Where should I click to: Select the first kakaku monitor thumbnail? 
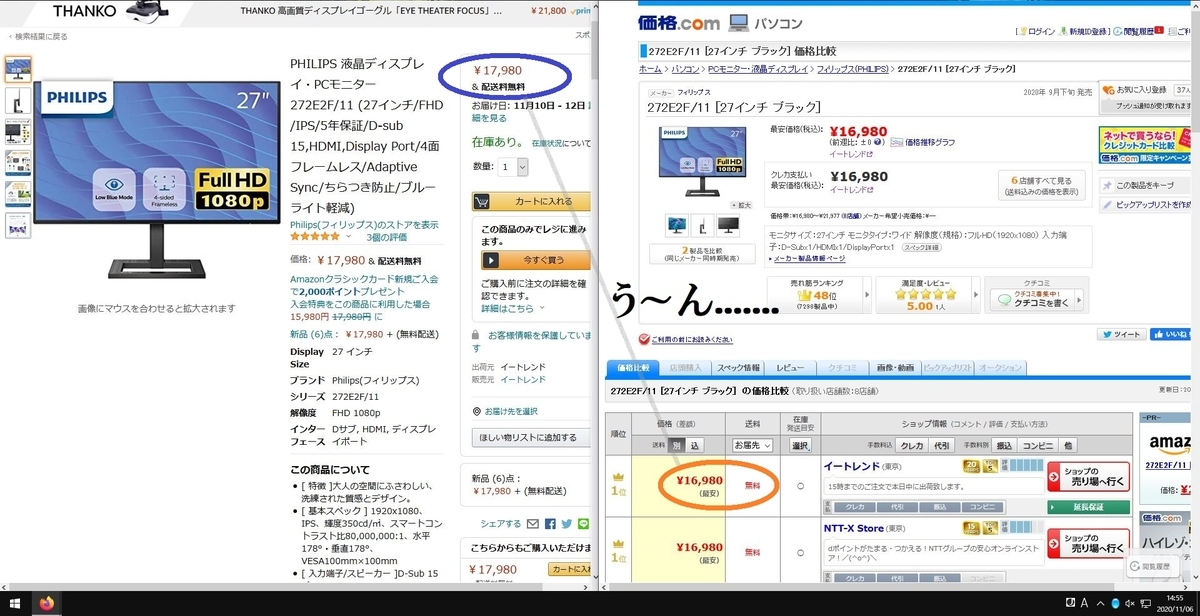[677, 226]
